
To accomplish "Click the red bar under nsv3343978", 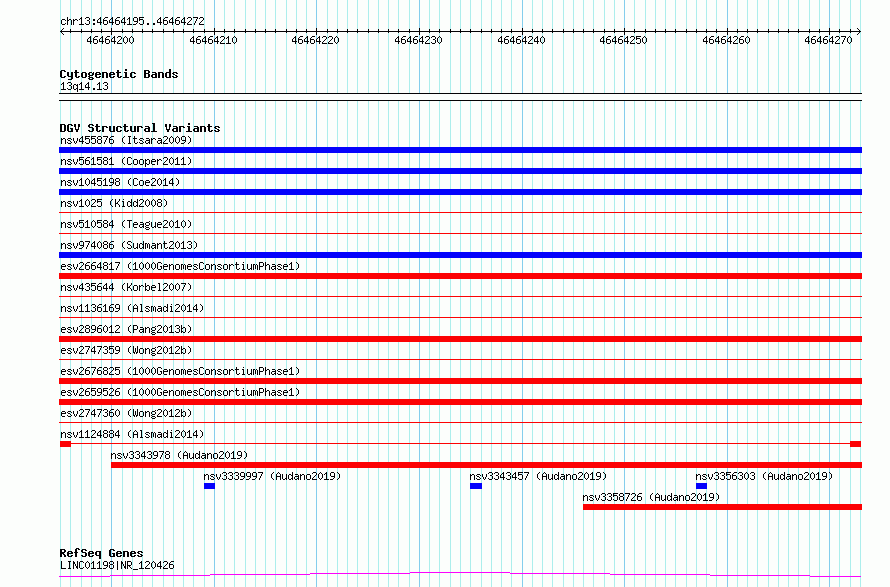I will tap(486, 465).
